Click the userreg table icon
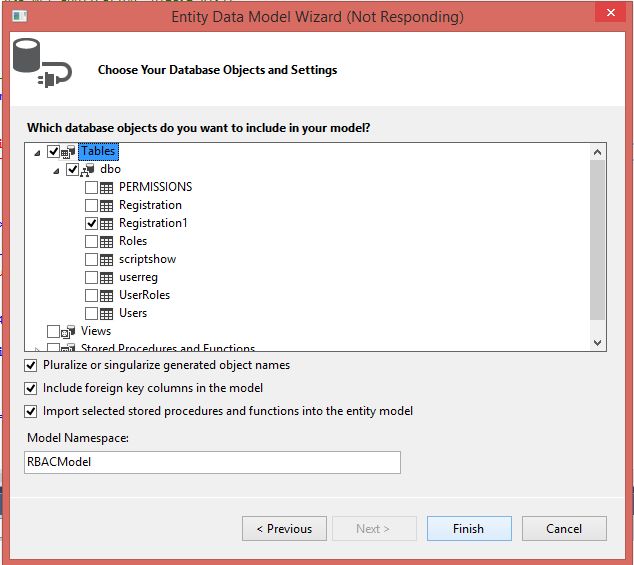This screenshot has height=565, width=634. [106, 278]
